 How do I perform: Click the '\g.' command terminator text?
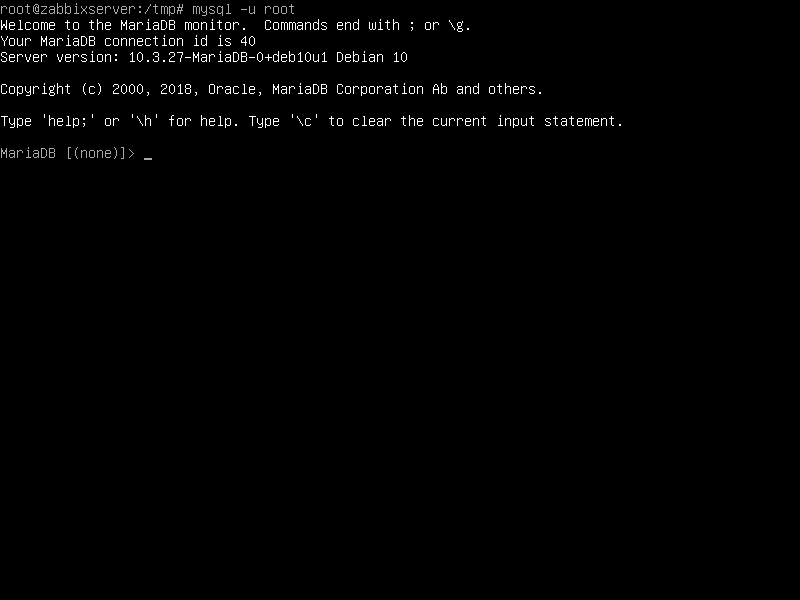(x=459, y=25)
